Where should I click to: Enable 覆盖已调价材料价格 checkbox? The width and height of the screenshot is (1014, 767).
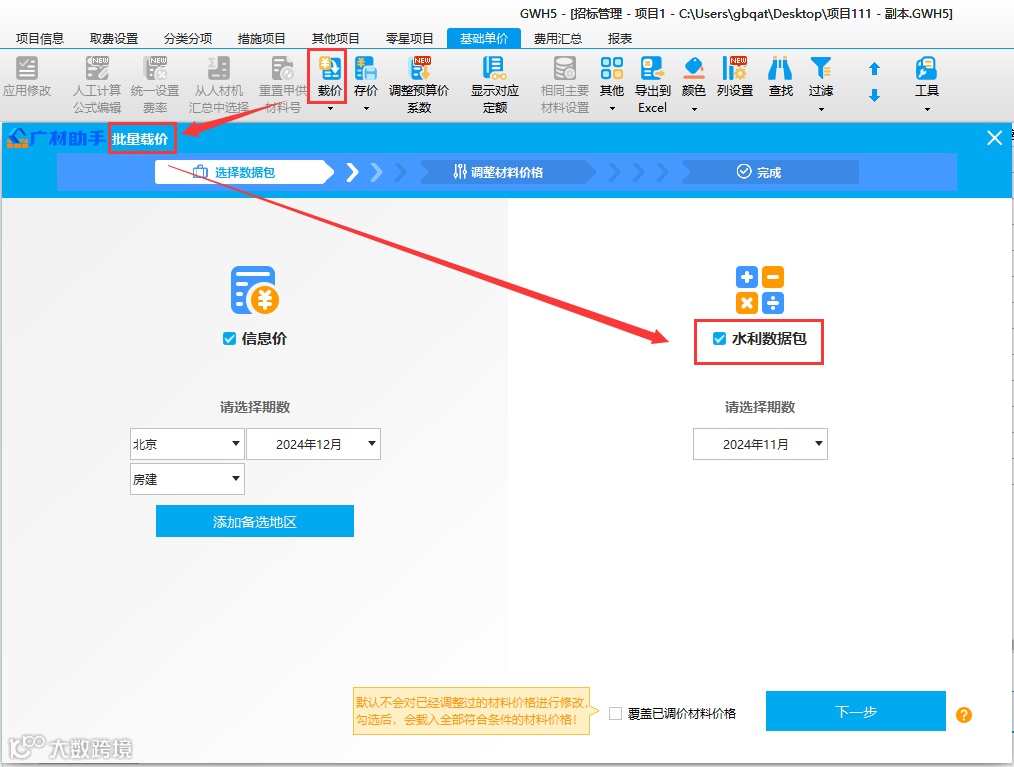point(616,713)
